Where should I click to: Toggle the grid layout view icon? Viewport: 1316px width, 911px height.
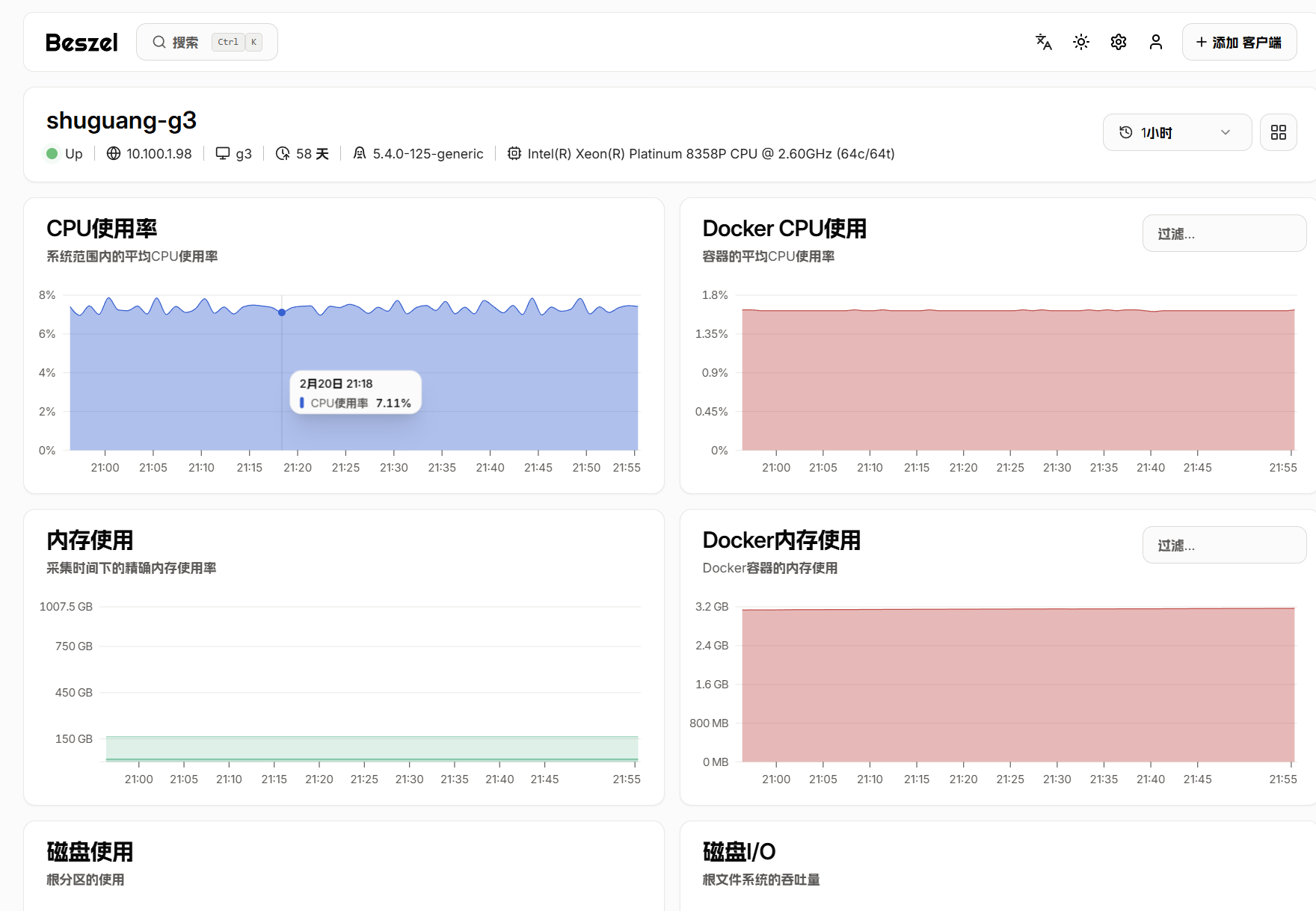coord(1278,132)
